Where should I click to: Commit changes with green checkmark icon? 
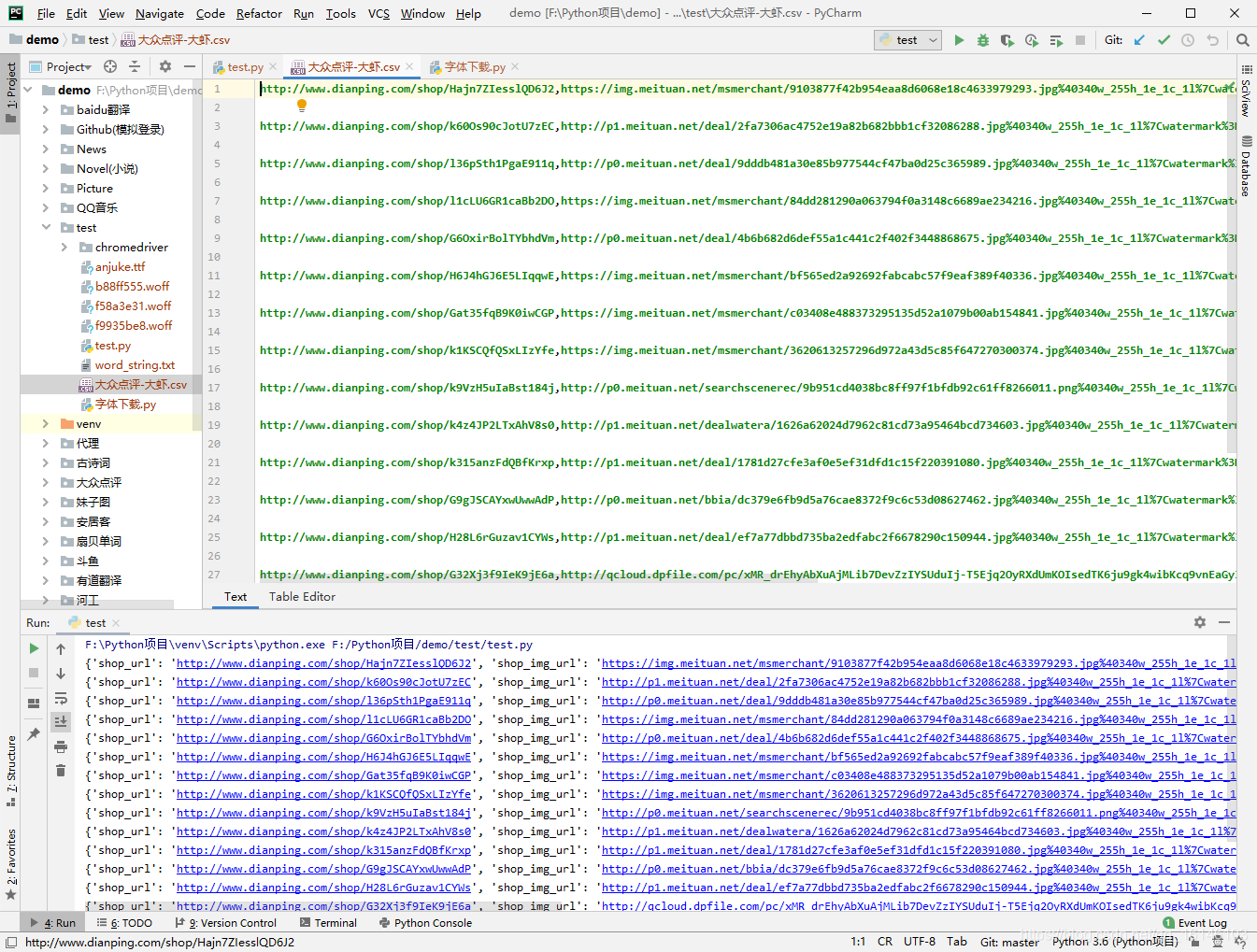pos(1164,40)
